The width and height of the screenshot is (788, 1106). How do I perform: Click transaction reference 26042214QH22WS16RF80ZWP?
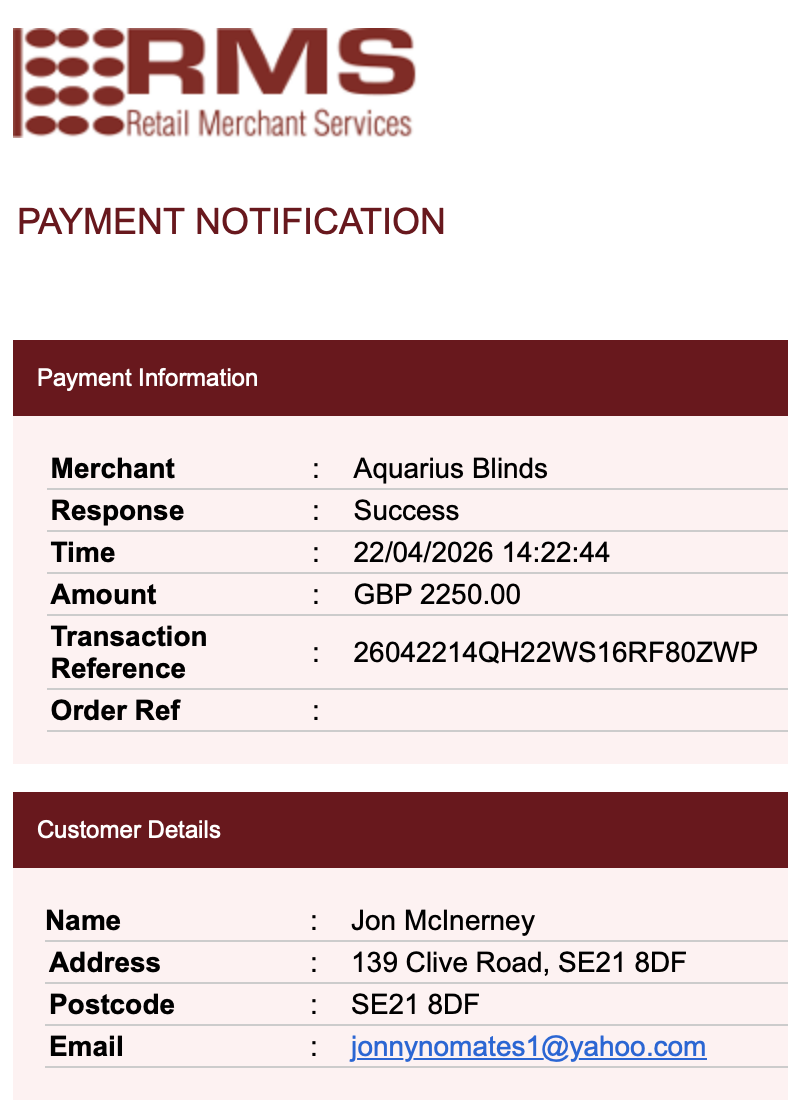point(555,652)
